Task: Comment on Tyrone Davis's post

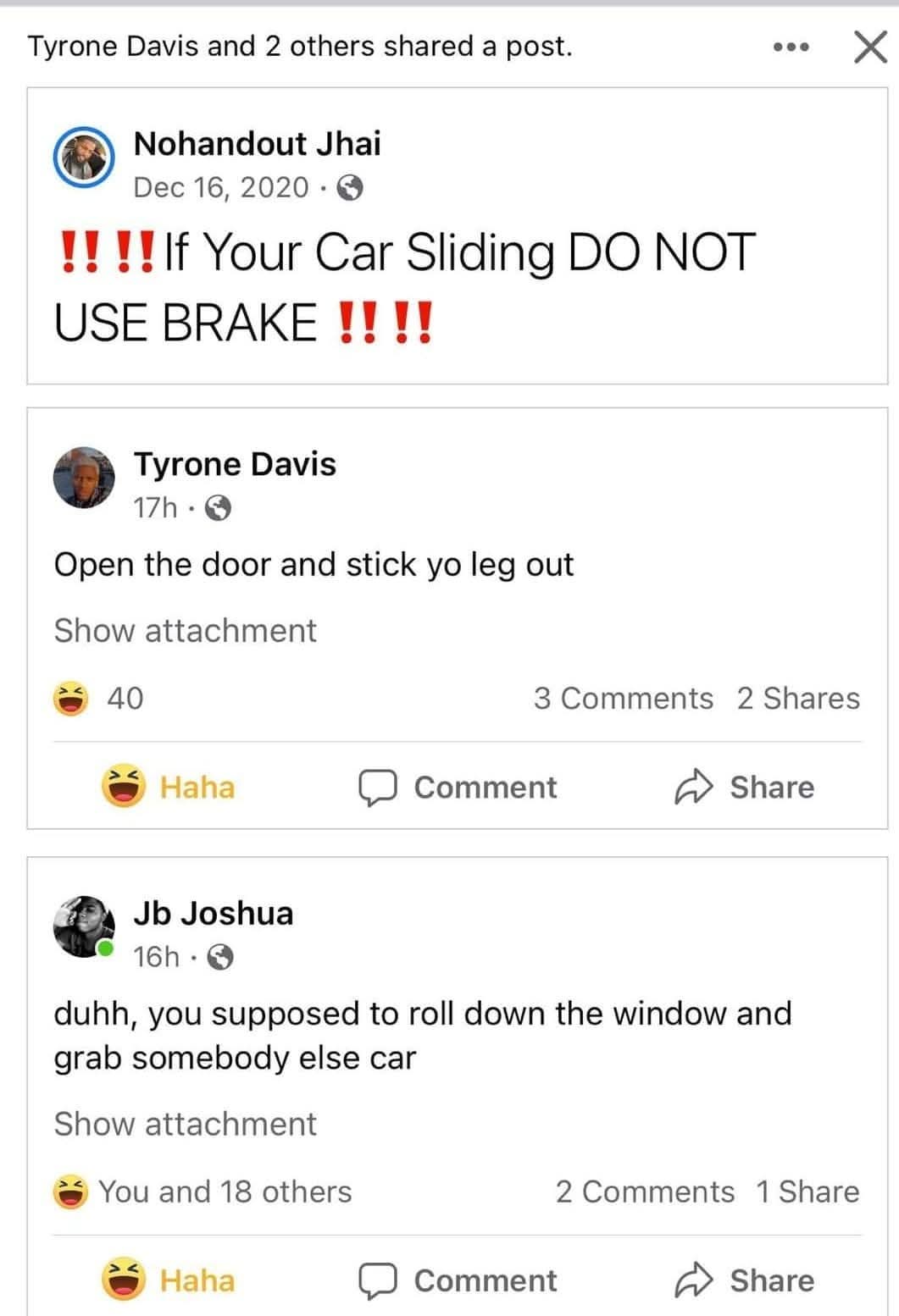Action: click(458, 787)
